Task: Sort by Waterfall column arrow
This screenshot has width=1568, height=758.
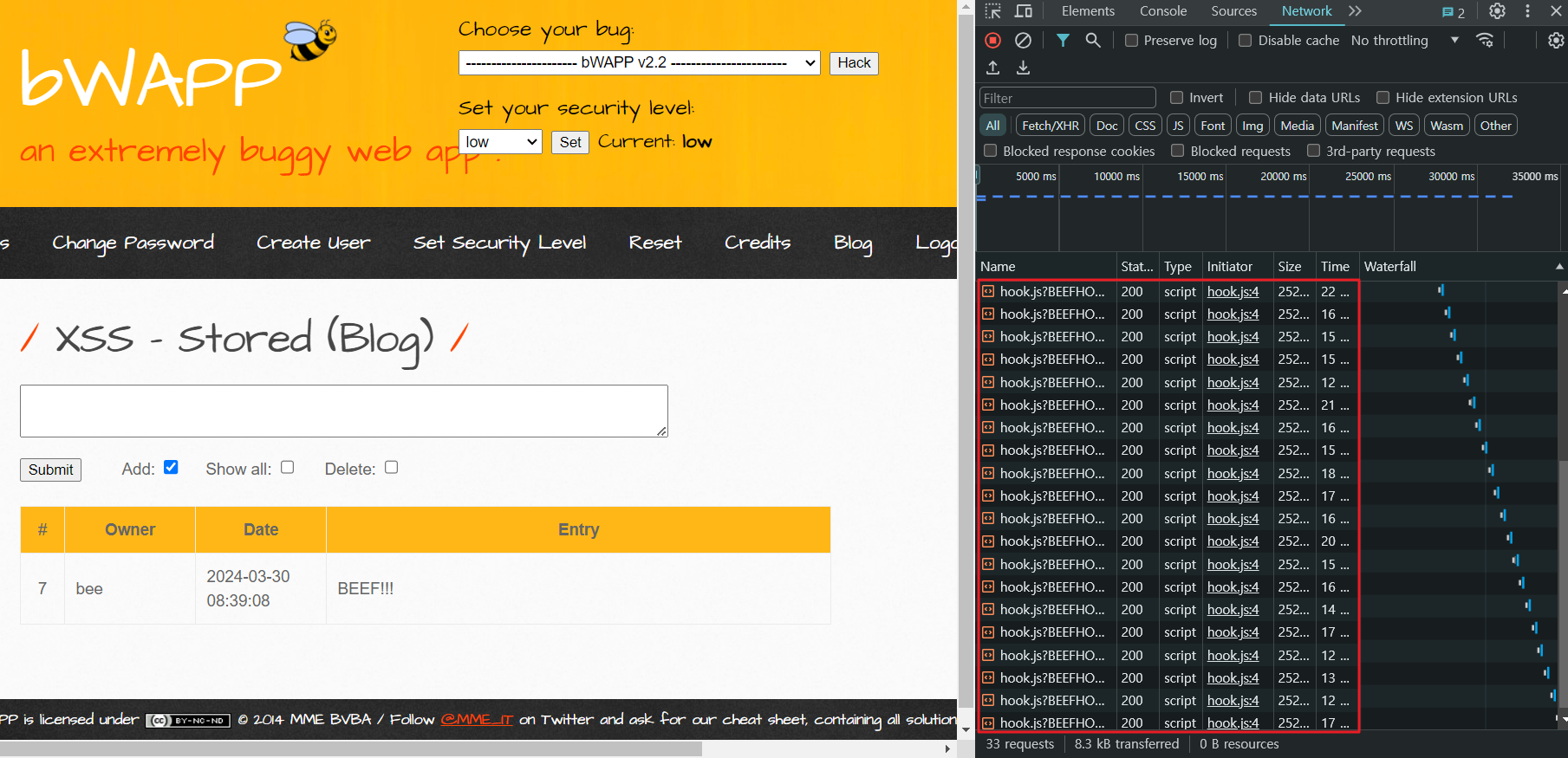Action: (x=1559, y=267)
